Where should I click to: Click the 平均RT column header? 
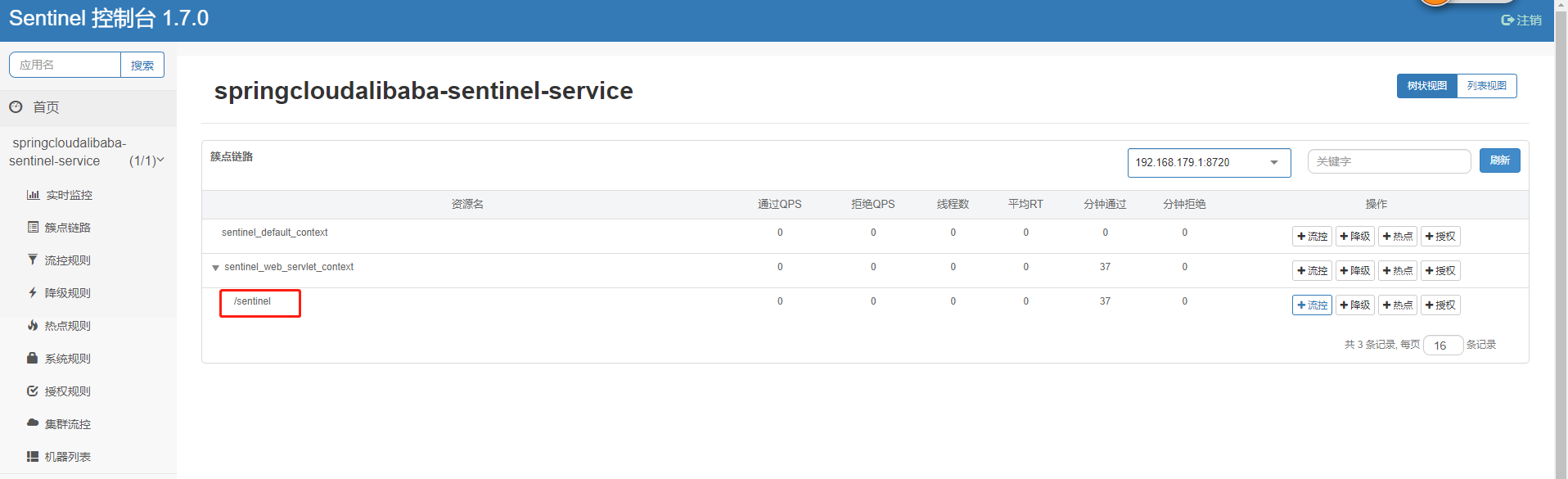(x=1025, y=204)
